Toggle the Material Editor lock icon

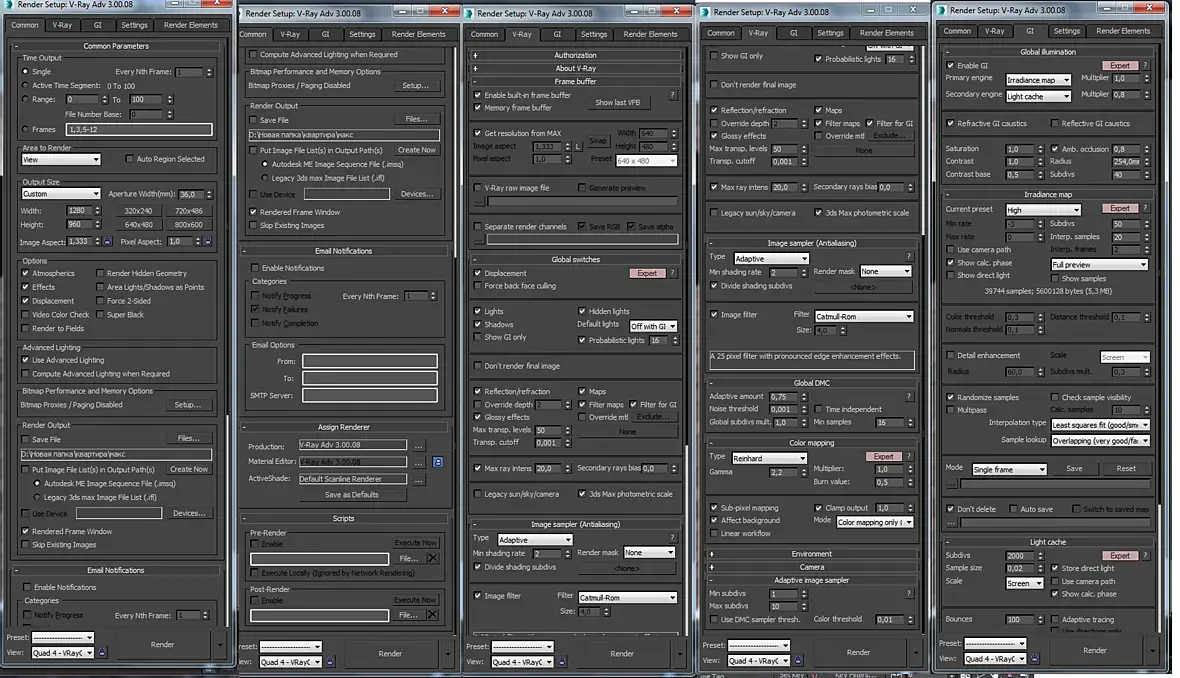point(438,462)
